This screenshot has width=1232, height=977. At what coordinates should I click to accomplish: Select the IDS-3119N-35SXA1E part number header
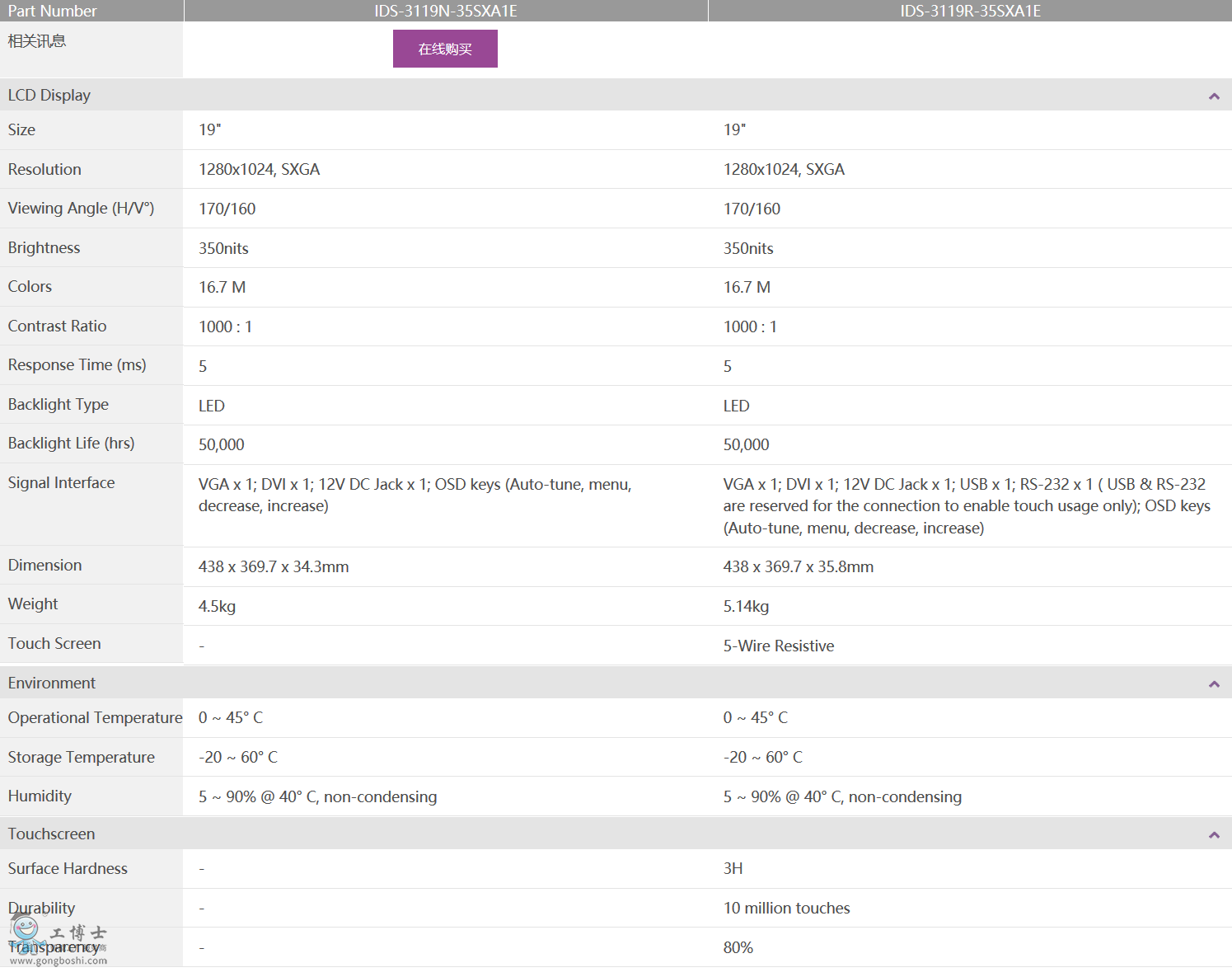pyautogui.click(x=445, y=11)
